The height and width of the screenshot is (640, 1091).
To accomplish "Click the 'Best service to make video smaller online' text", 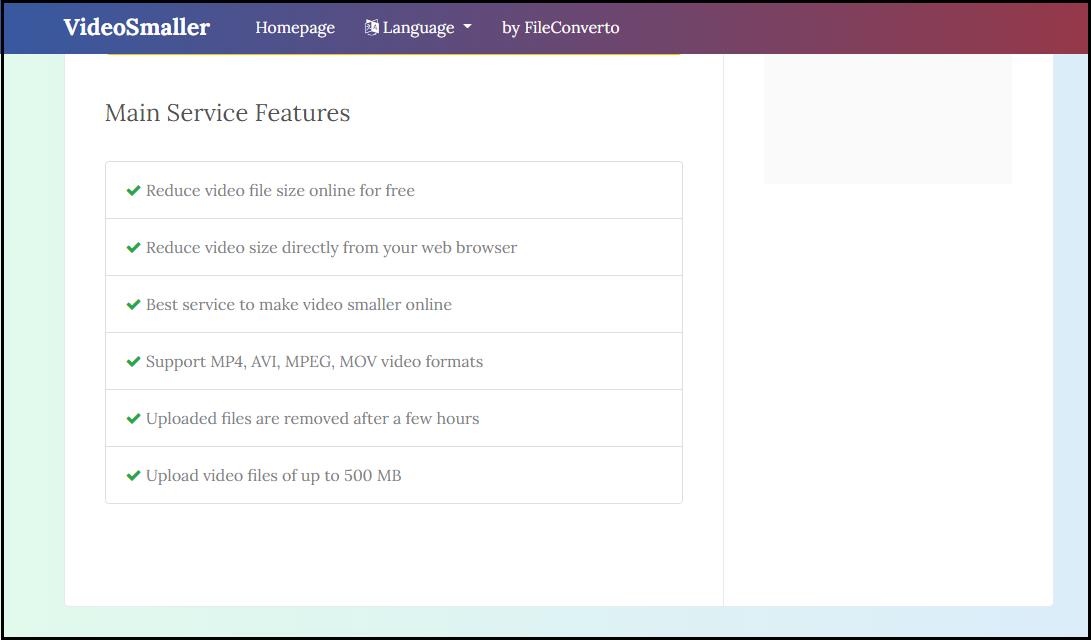I will (x=298, y=305).
